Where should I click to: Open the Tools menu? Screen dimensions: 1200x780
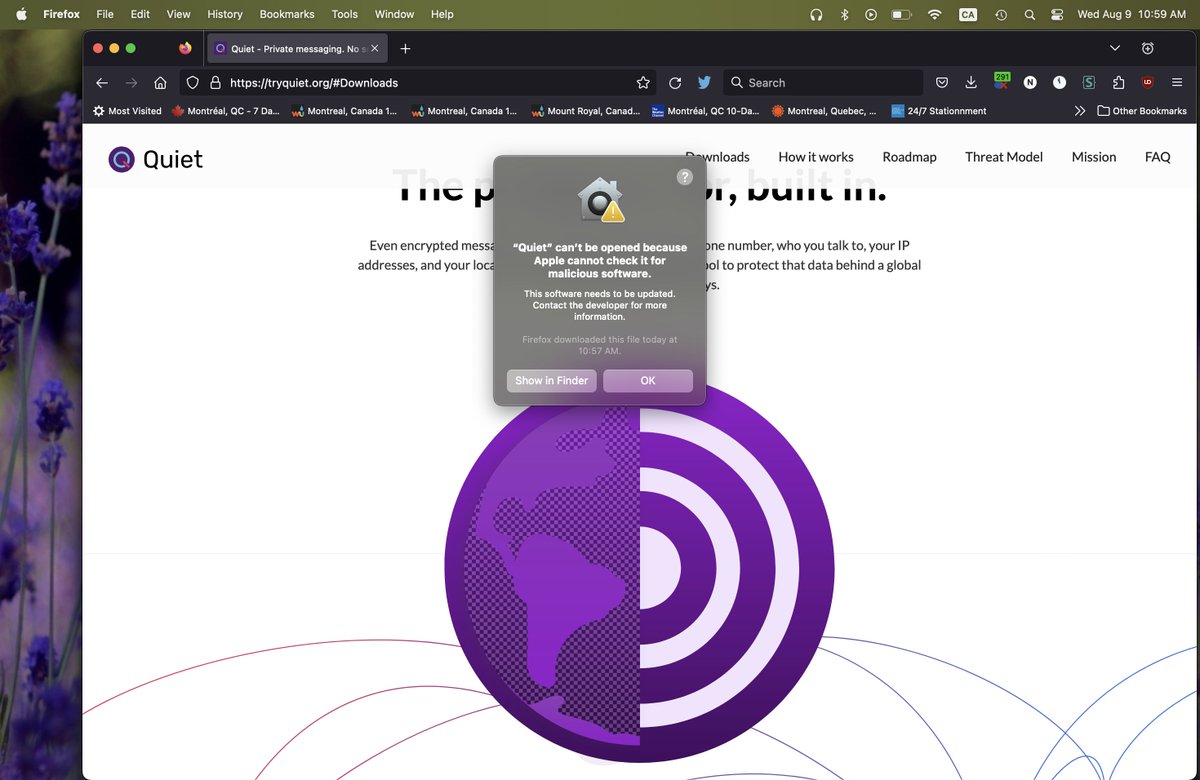pyautogui.click(x=345, y=14)
